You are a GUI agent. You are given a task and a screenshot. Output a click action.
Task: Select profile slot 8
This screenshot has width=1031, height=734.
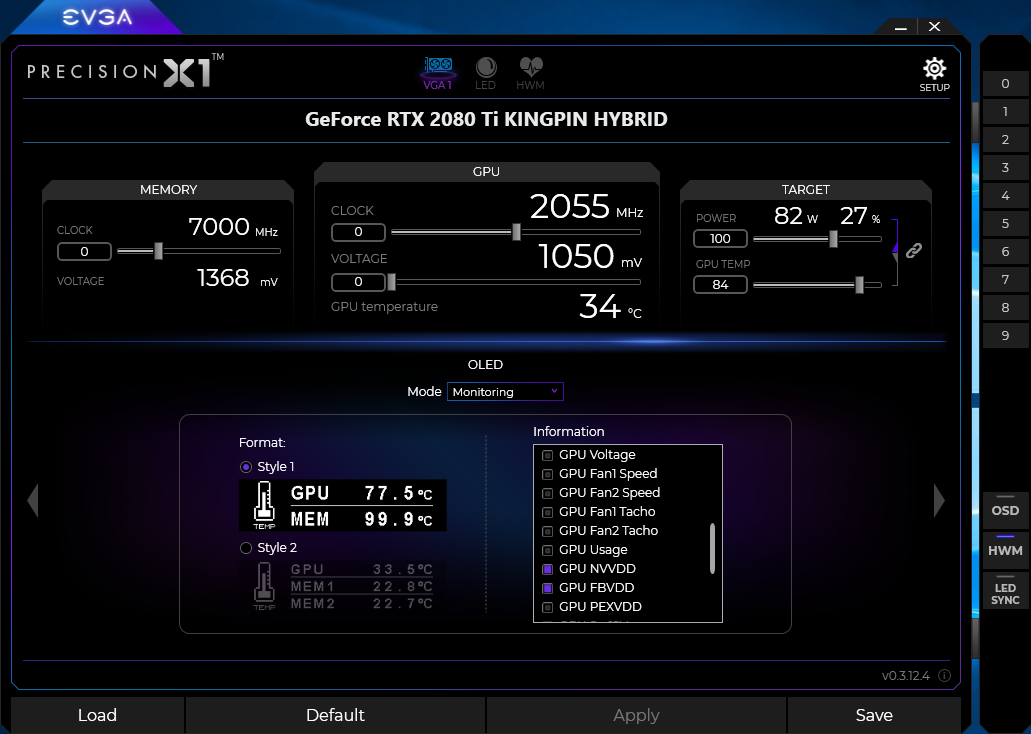[x=1005, y=308]
